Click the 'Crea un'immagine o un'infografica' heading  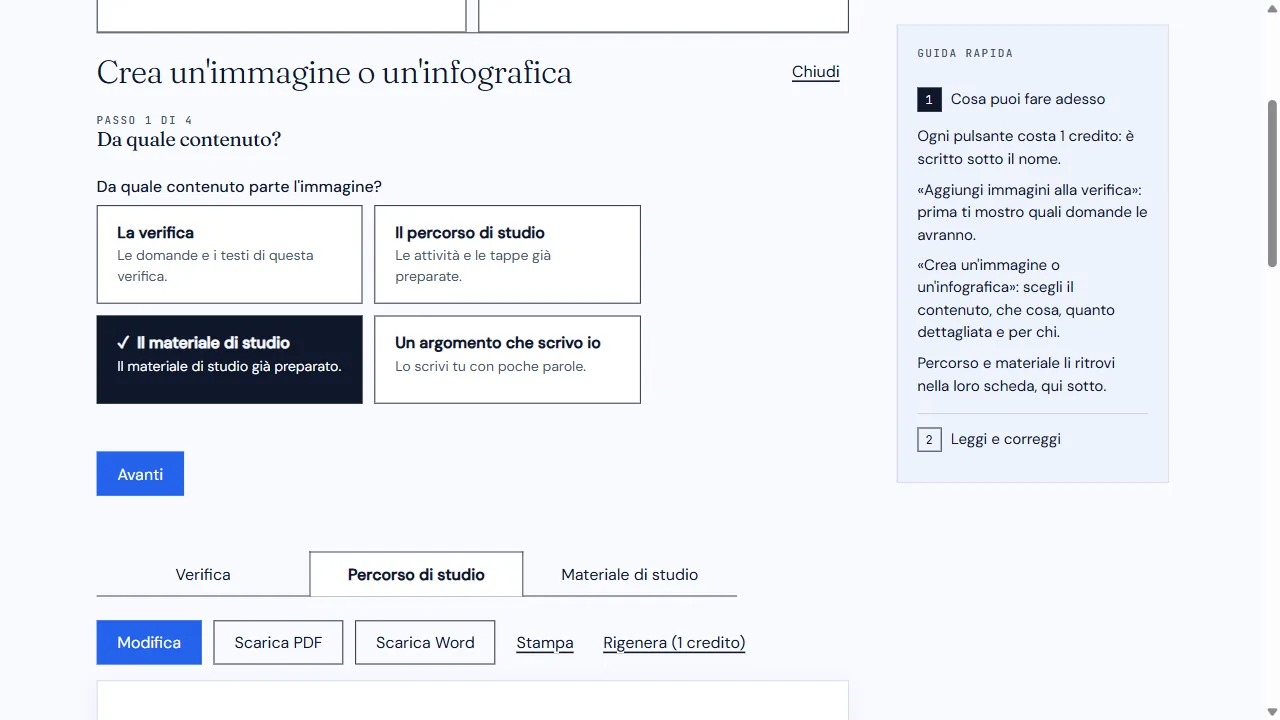(x=334, y=72)
